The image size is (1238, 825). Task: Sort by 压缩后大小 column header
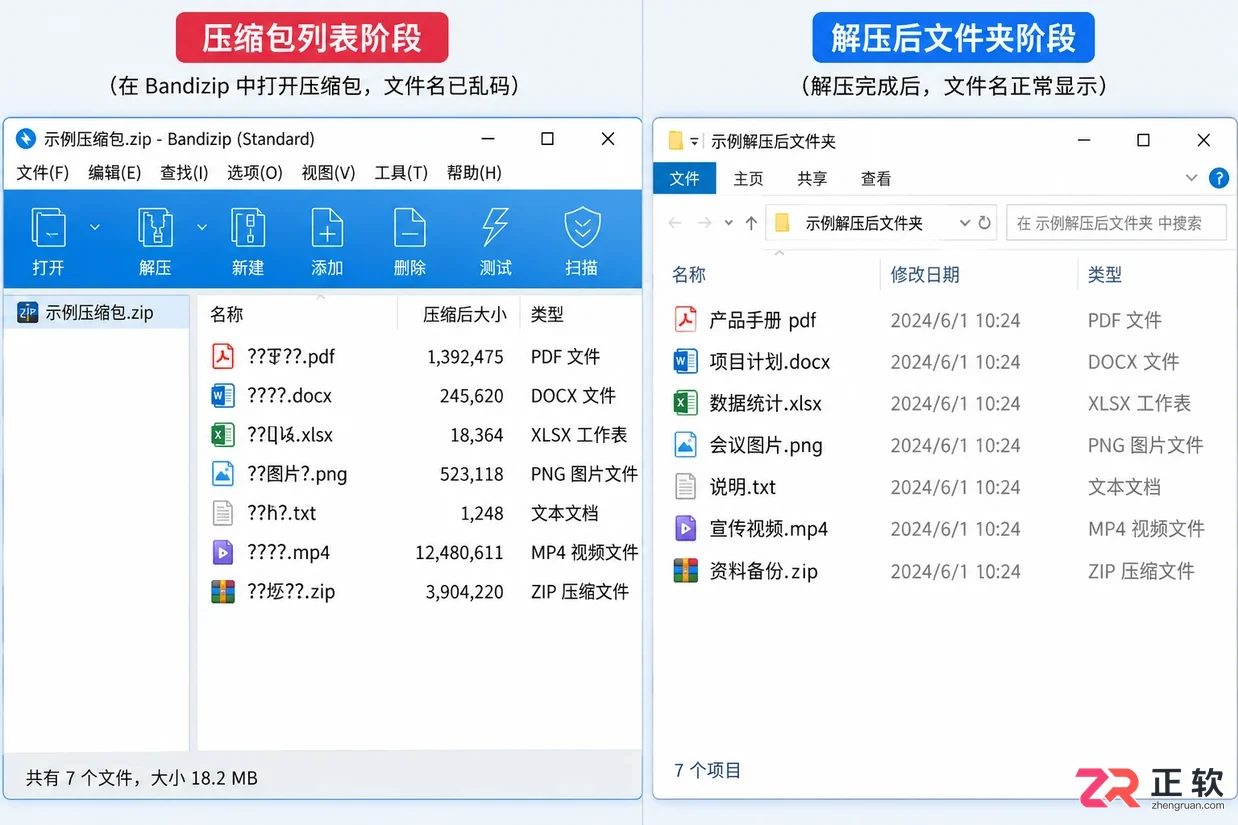pos(464,314)
